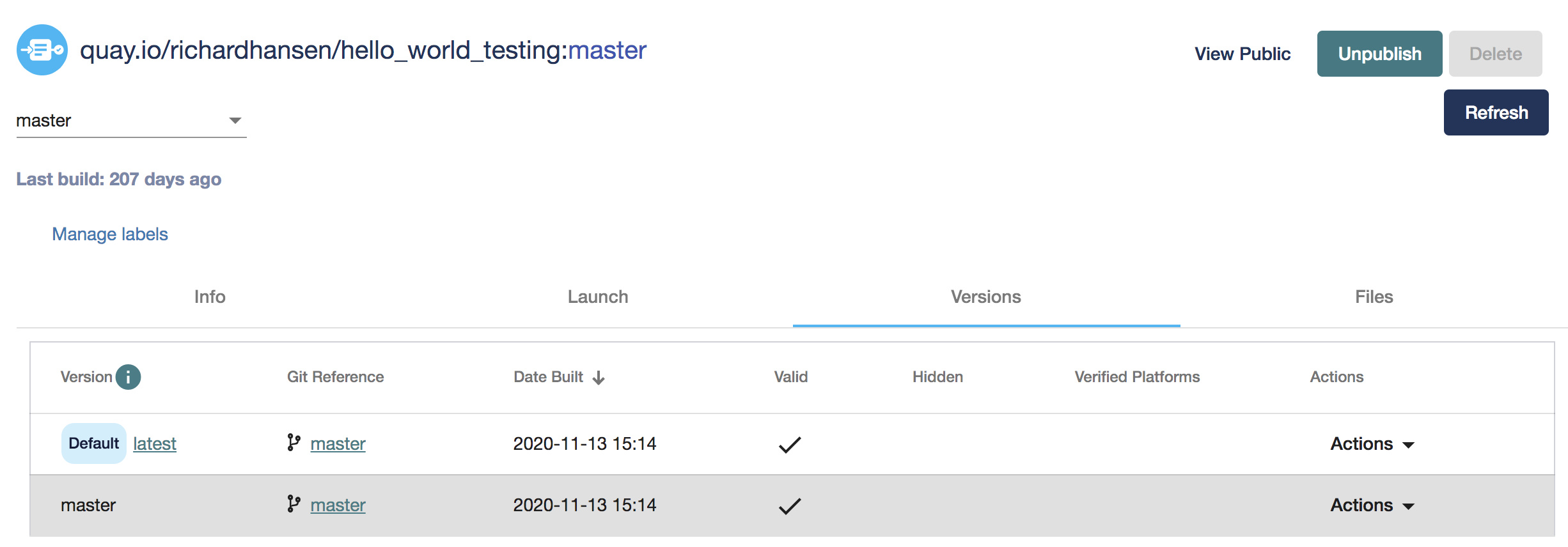1568x547 pixels.
Task: Click git branch icon in master row
Action: click(x=294, y=504)
